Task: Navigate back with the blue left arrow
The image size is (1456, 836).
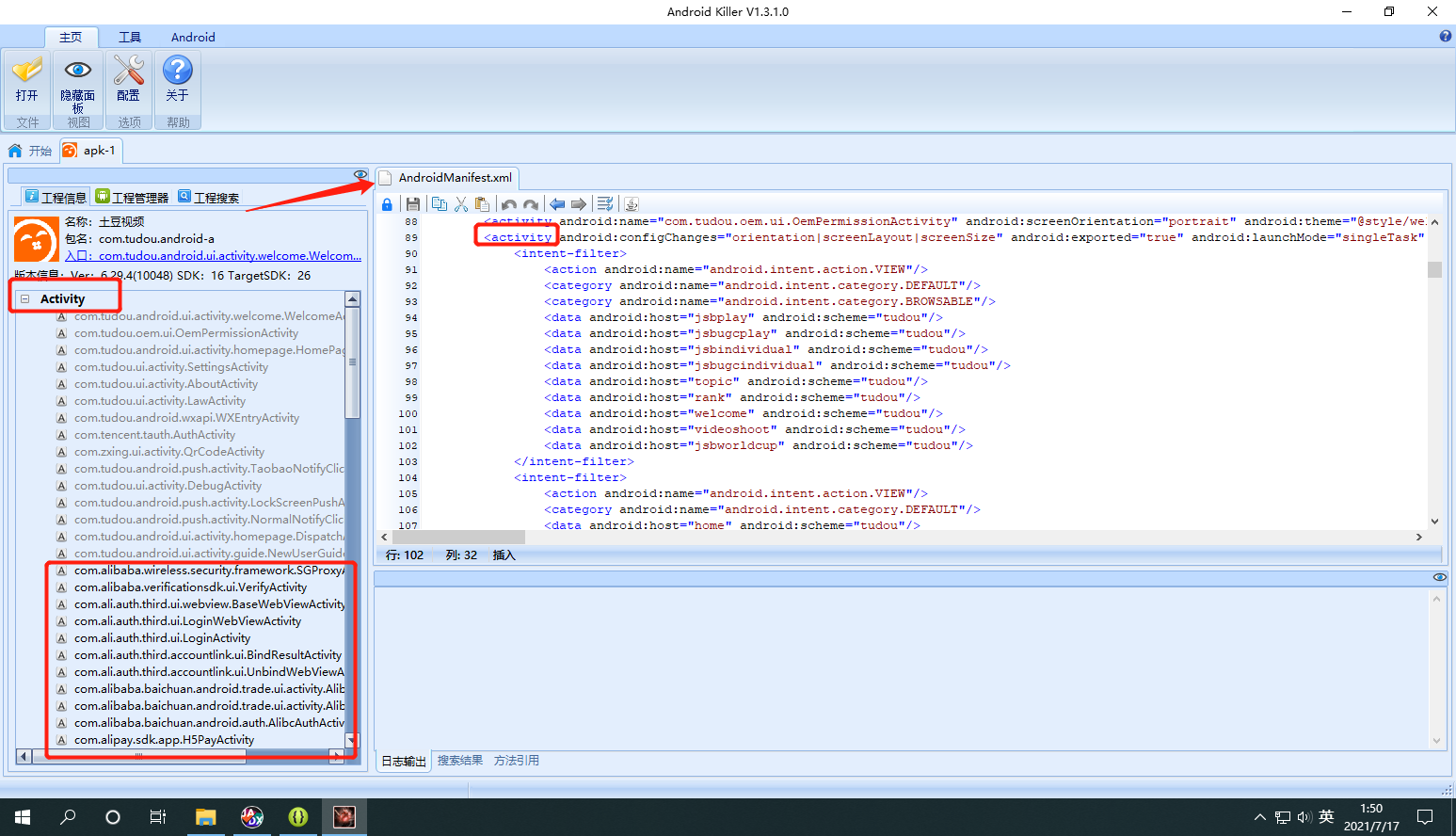Action: pos(557,204)
